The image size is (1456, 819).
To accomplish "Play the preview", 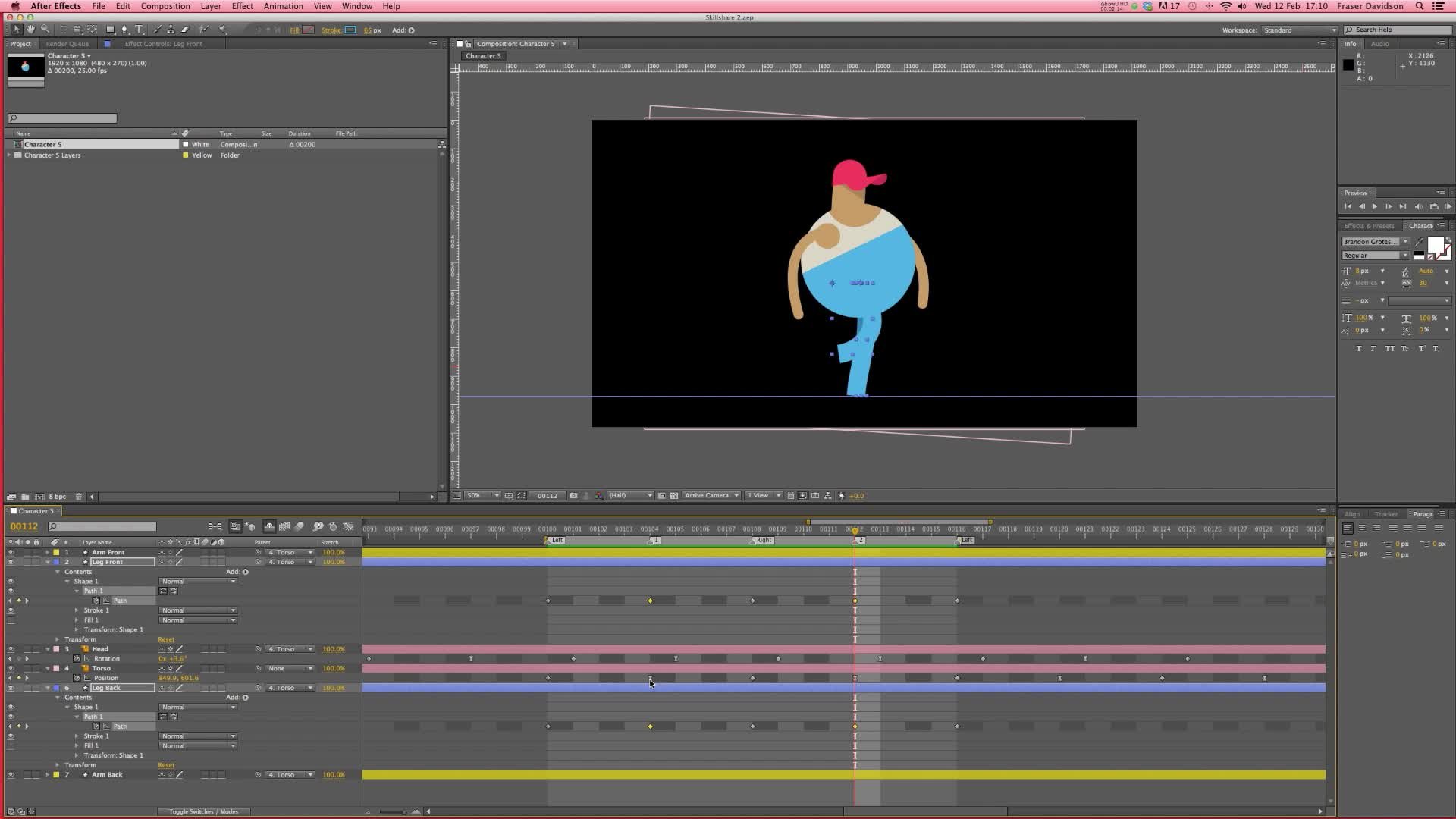I will (1375, 206).
